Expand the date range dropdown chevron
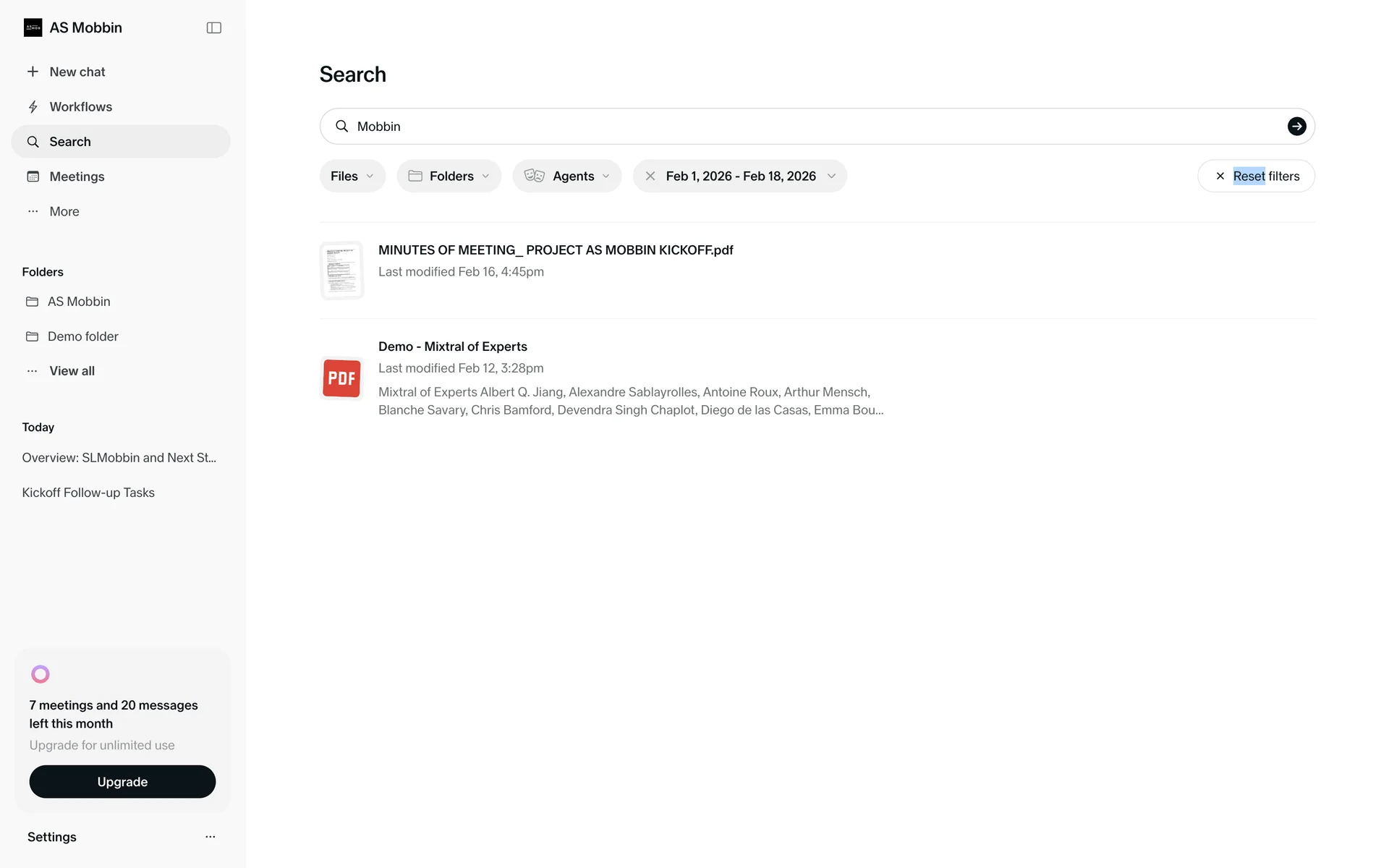 (x=831, y=176)
